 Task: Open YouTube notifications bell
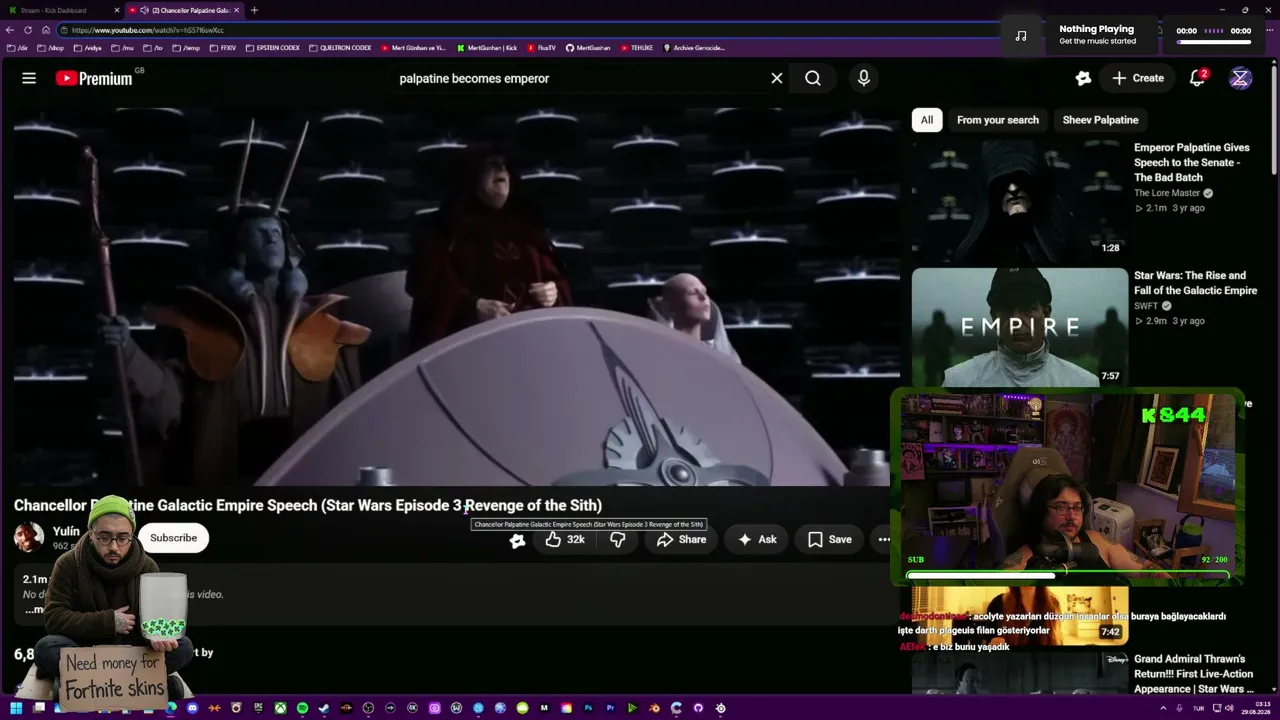(x=1197, y=78)
